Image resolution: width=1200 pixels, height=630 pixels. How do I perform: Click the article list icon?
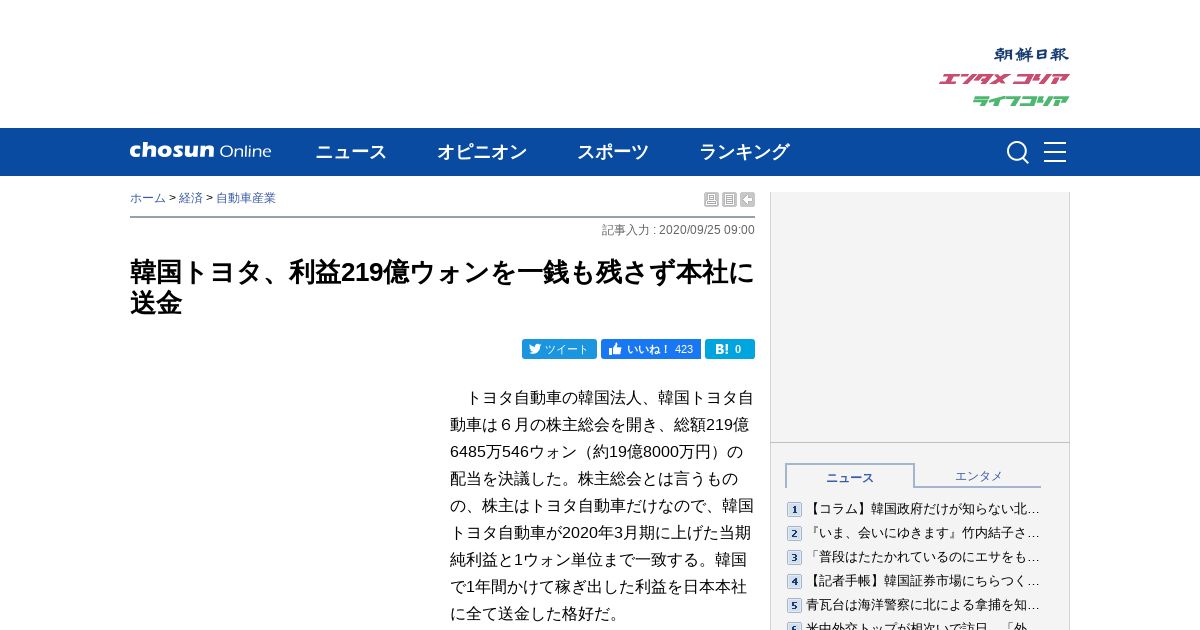coord(729,200)
